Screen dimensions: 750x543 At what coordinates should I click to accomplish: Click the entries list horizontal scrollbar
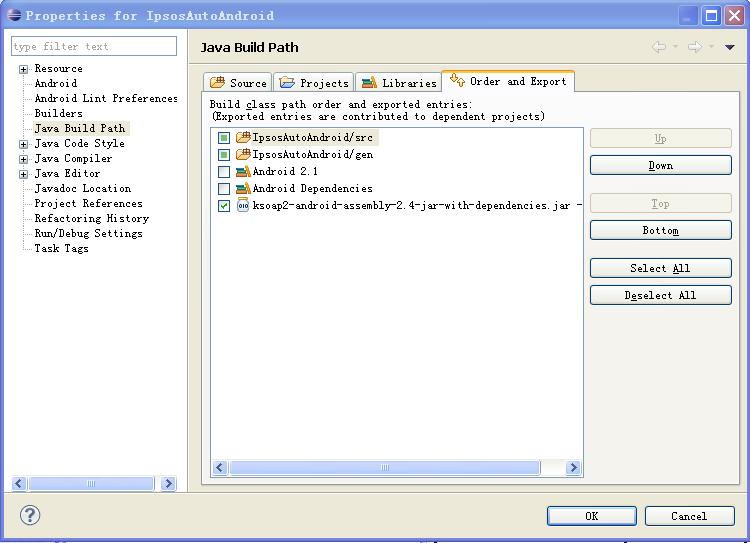[397, 467]
